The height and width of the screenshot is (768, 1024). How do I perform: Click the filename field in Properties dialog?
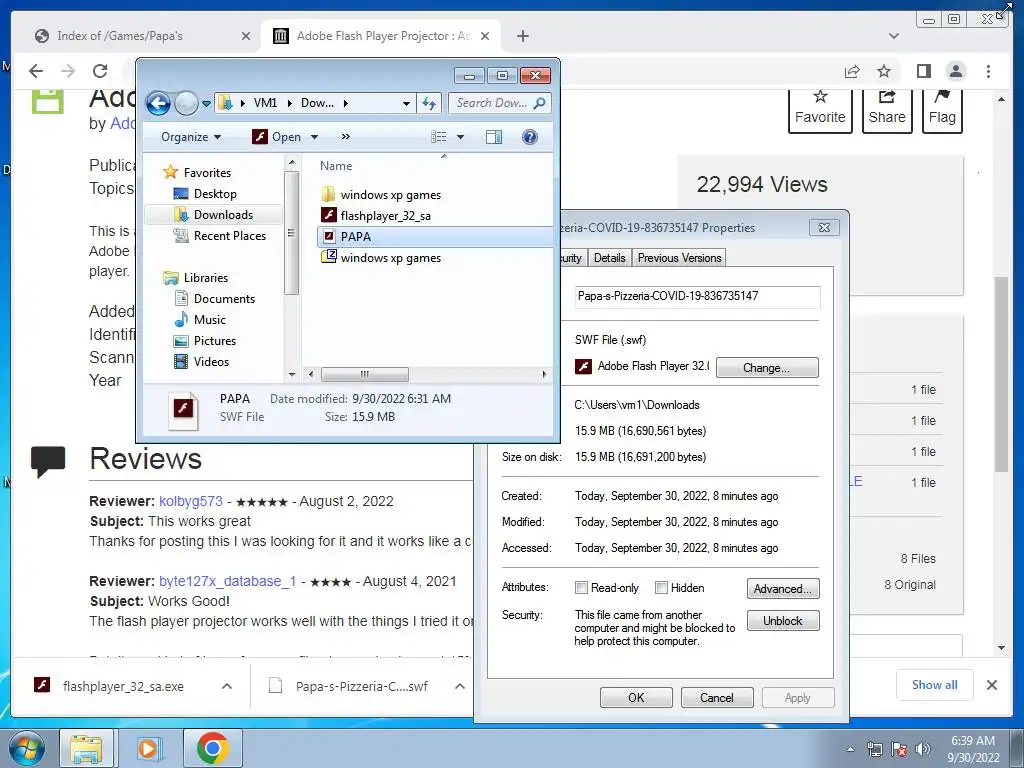697,296
